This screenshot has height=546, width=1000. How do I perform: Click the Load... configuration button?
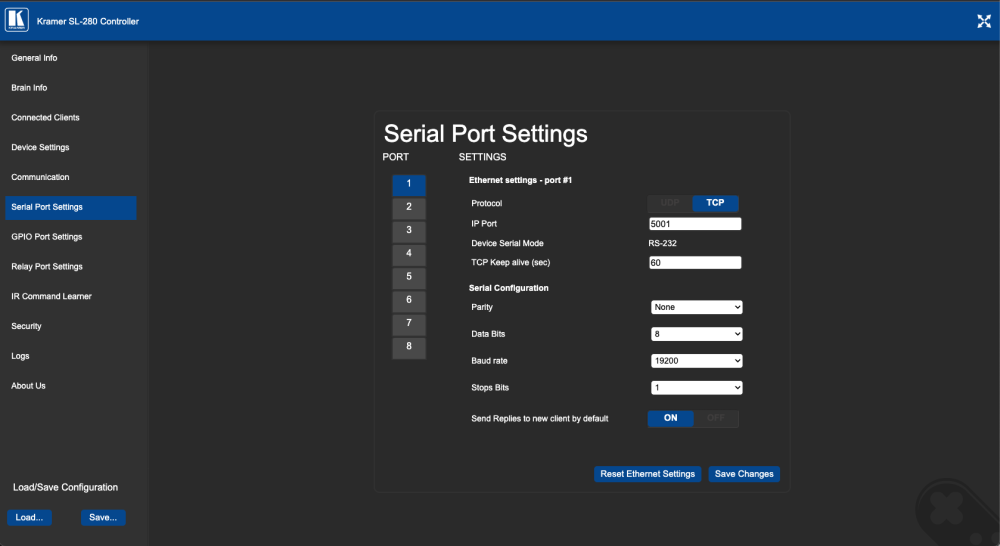[29, 517]
